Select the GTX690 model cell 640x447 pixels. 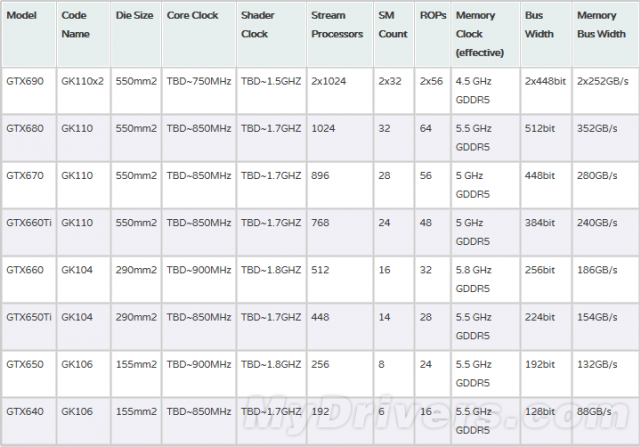click(x=29, y=91)
